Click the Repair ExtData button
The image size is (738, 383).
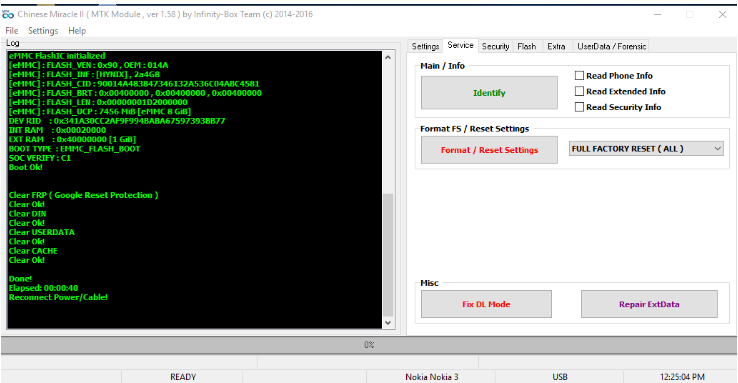point(649,304)
